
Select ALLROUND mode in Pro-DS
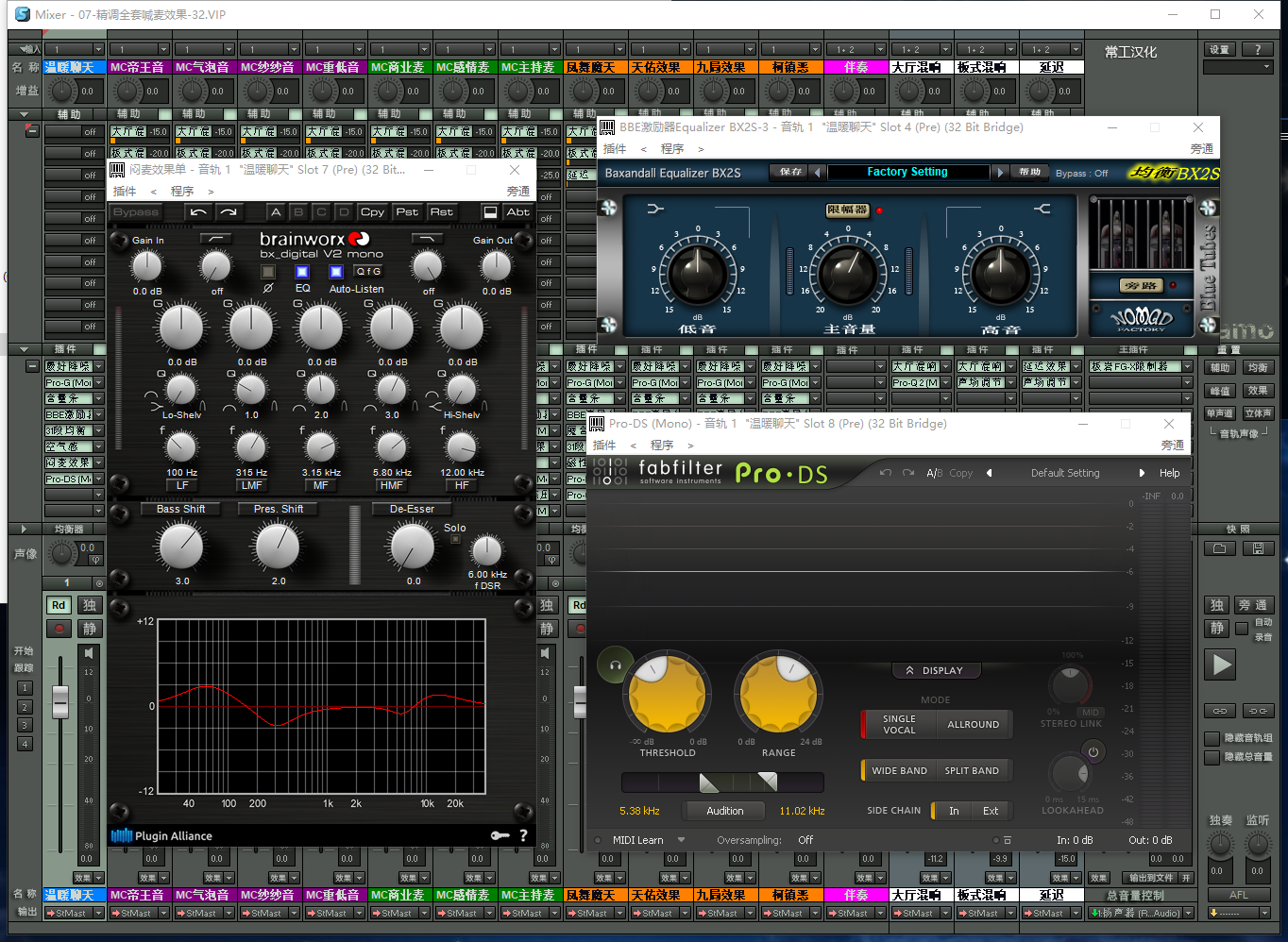[x=973, y=725]
